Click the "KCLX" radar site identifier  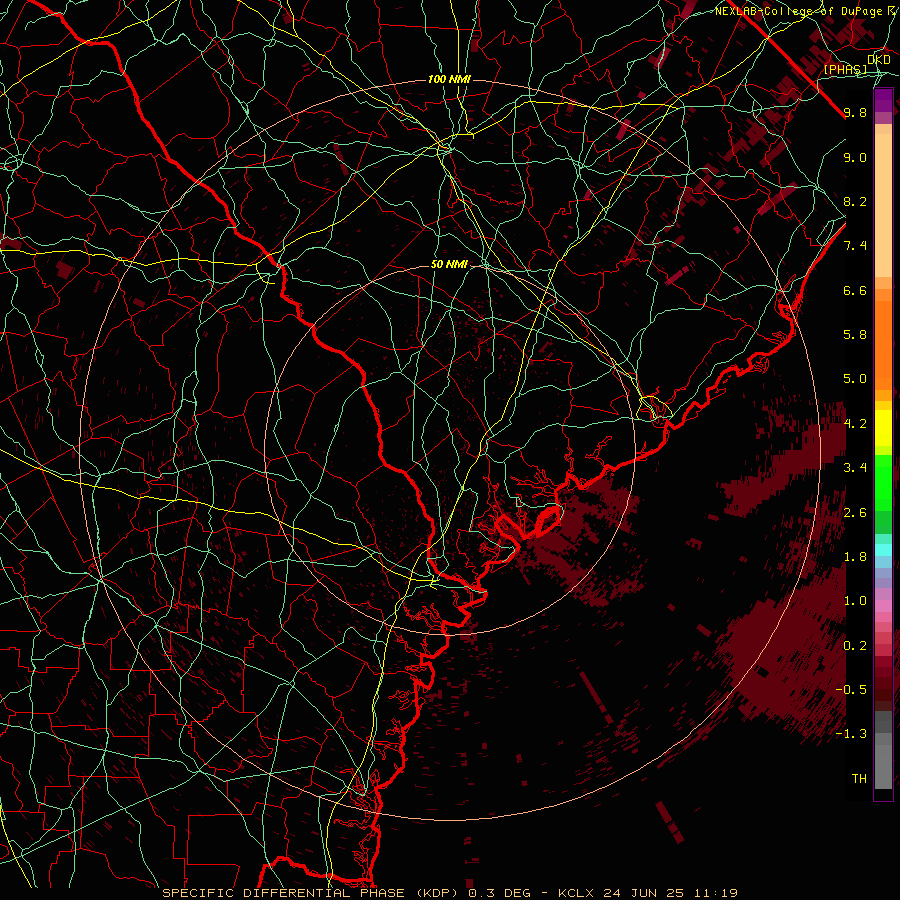(577, 893)
